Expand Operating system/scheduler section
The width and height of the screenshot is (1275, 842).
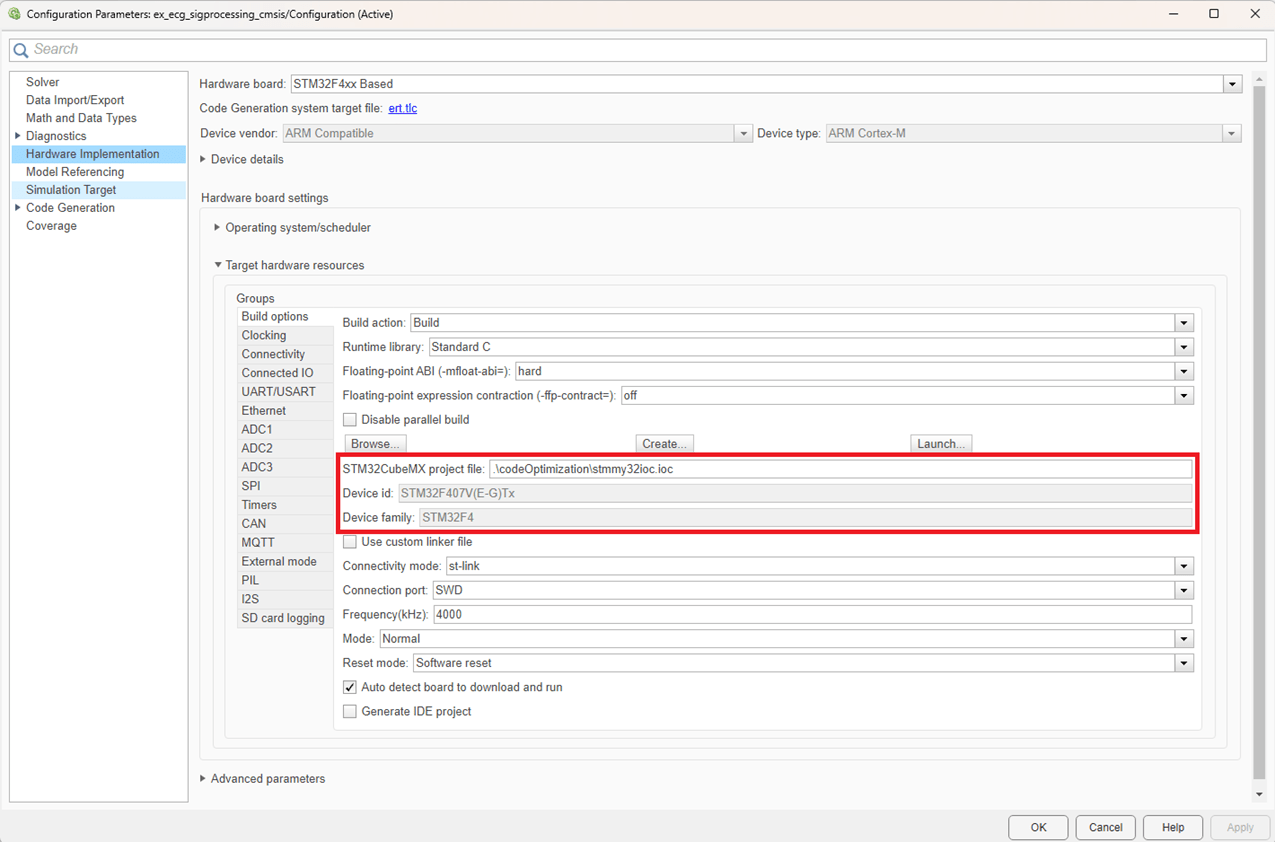tap(218, 228)
